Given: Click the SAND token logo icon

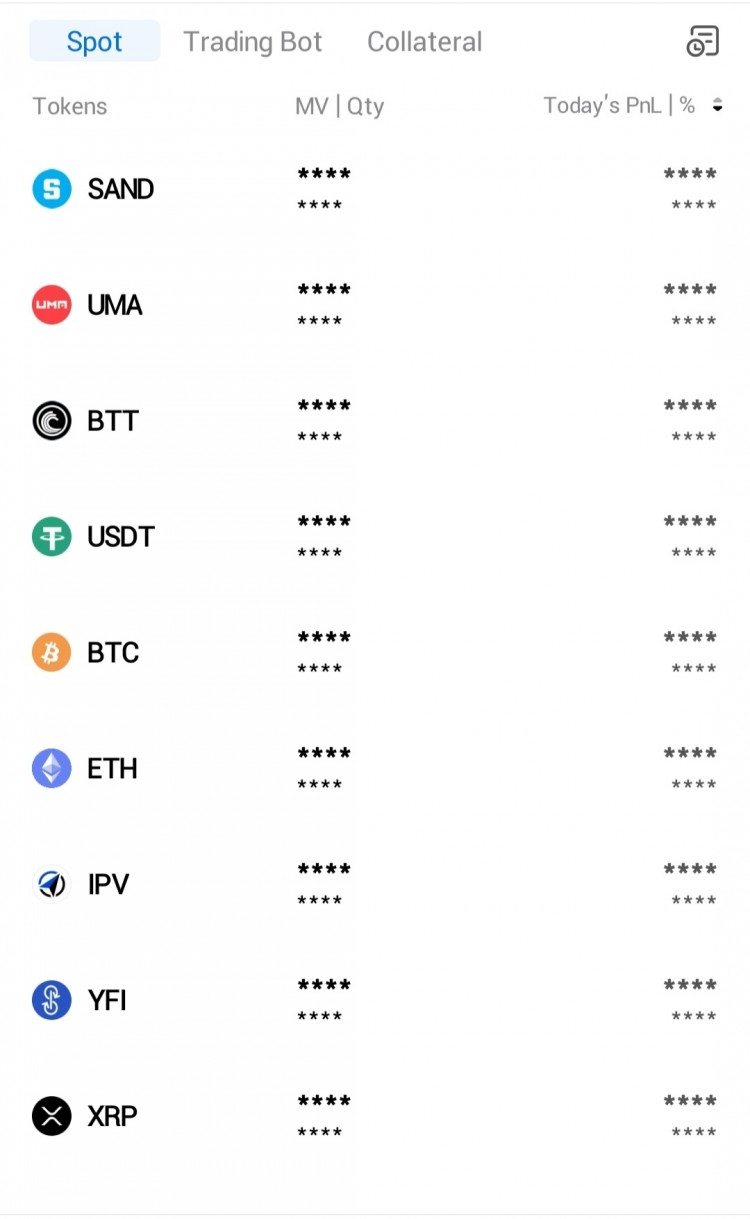Looking at the screenshot, I should point(52,189).
